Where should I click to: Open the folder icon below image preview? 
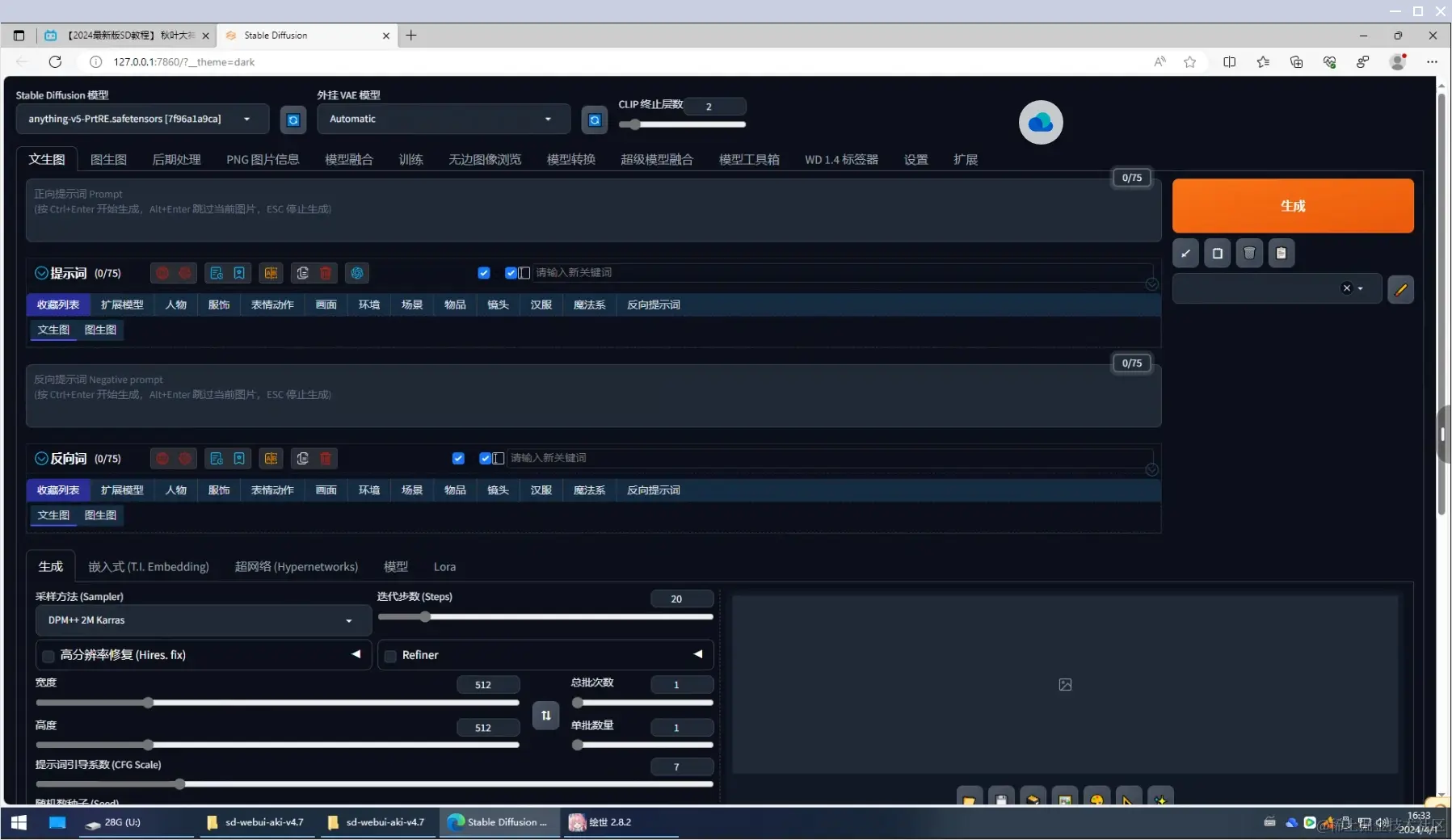[969, 798]
